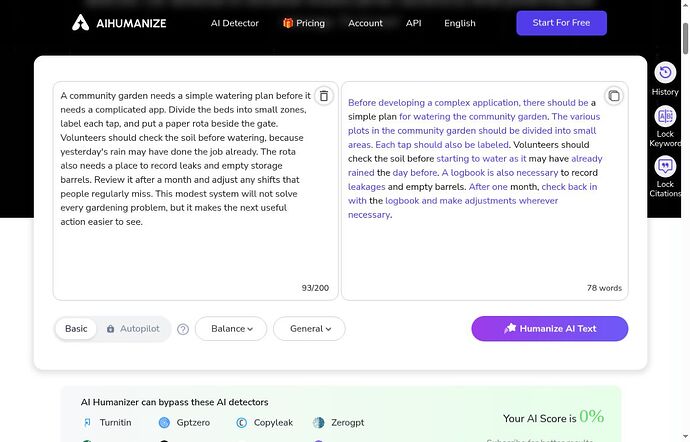Open the AI Detector page

235,23
